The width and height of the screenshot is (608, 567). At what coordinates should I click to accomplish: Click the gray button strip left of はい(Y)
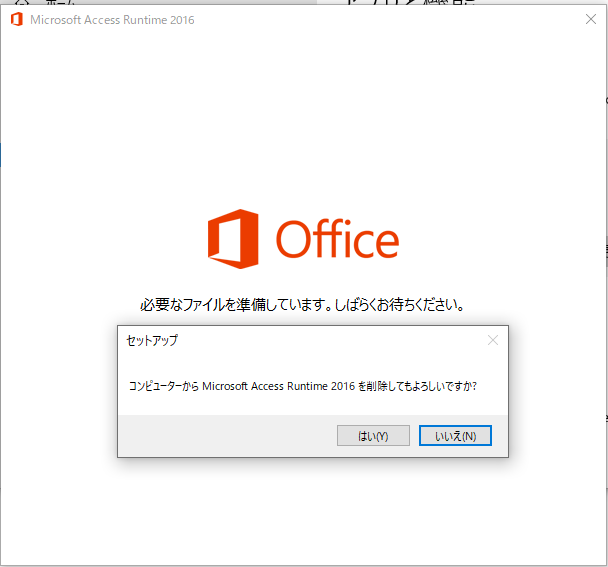tap(230, 436)
